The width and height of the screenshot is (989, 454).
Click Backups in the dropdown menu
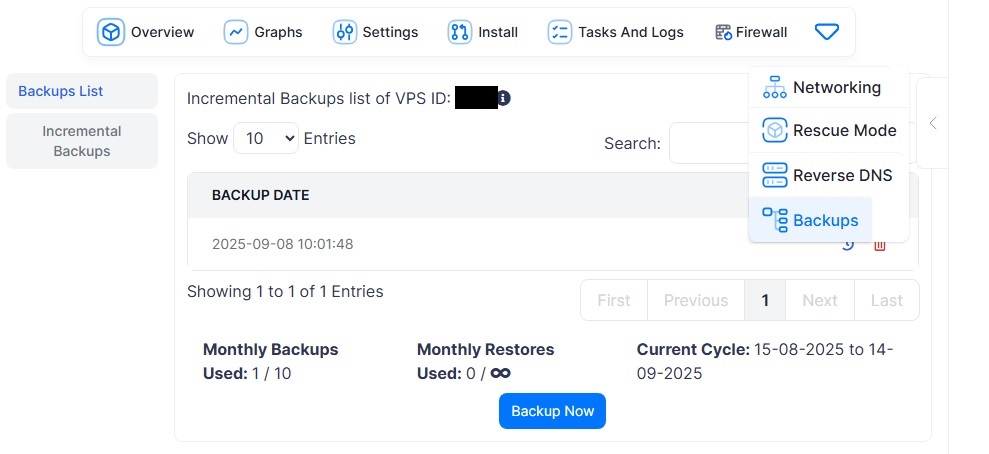pyautogui.click(x=811, y=220)
